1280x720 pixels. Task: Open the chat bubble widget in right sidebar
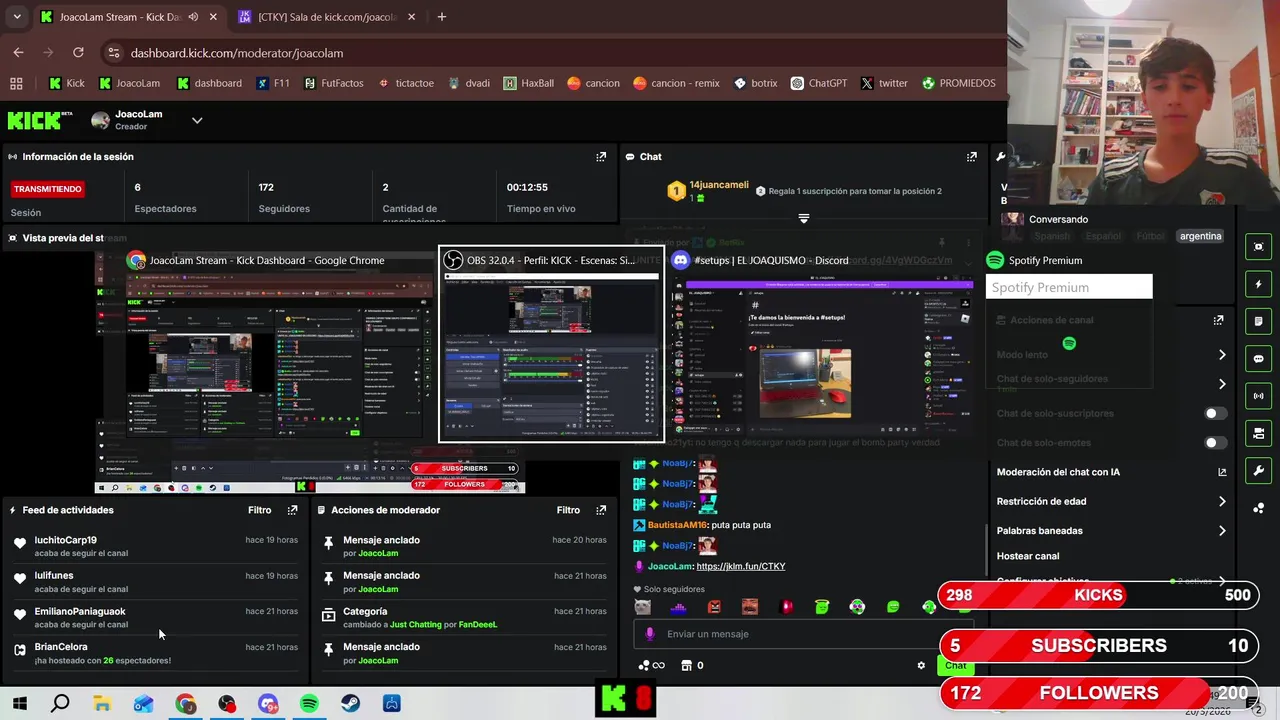[x=1258, y=359]
